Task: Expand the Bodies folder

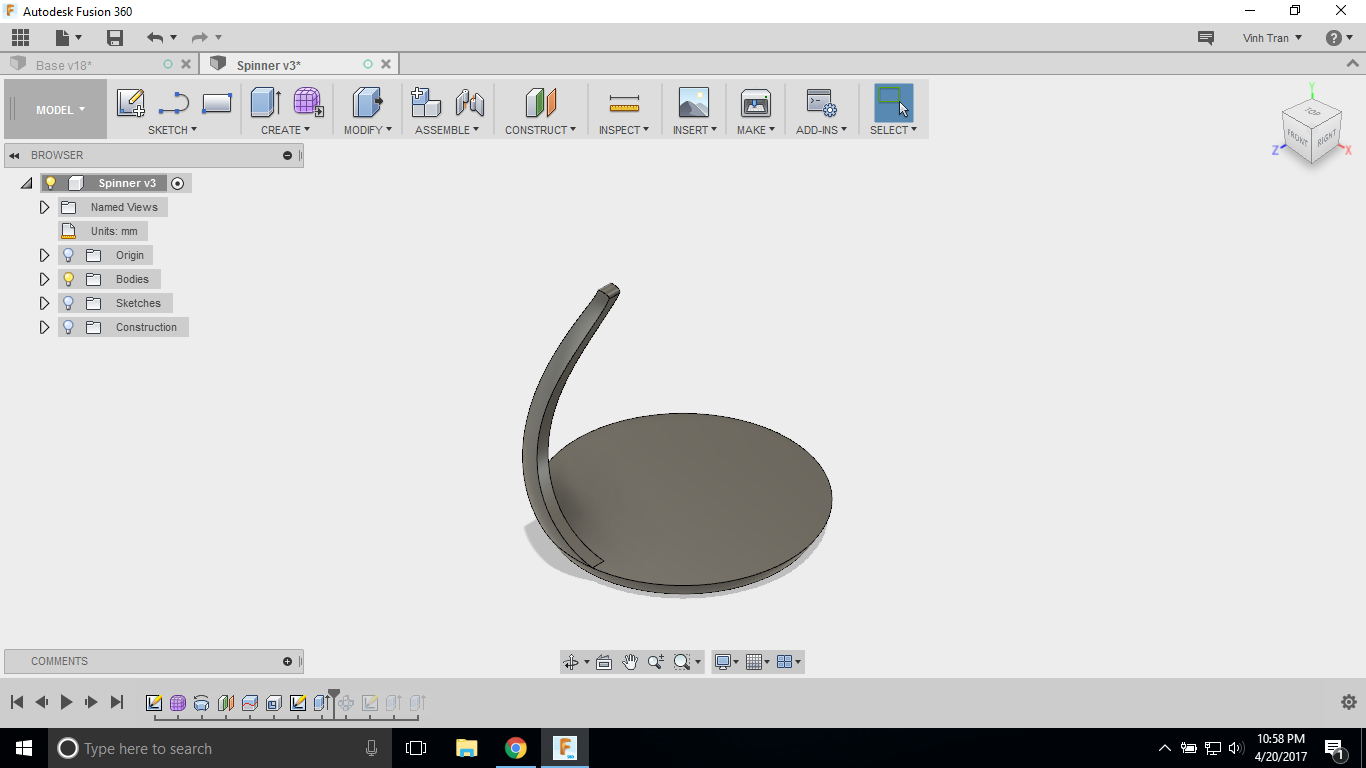Action: (44, 279)
